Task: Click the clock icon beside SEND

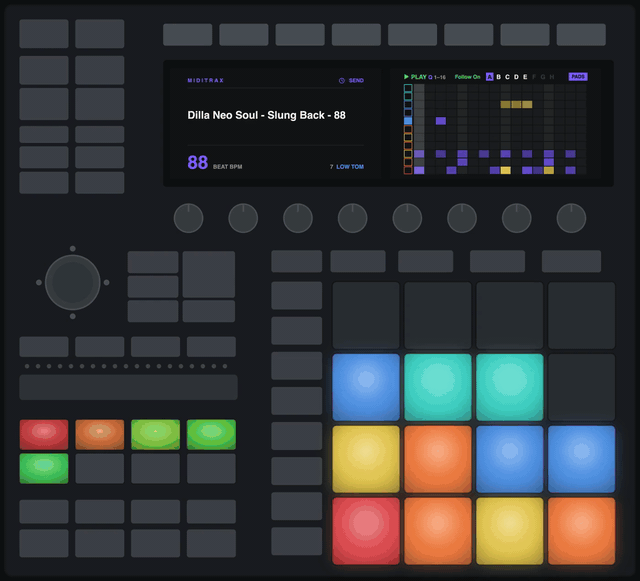Action: (342, 80)
